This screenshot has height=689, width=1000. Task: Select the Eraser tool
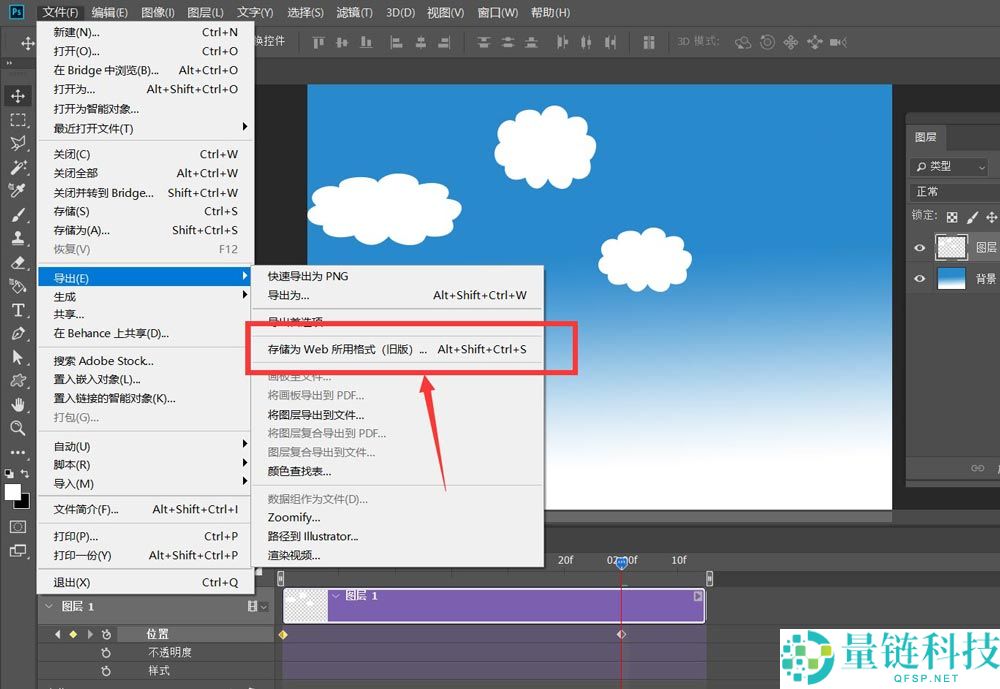pos(17,263)
